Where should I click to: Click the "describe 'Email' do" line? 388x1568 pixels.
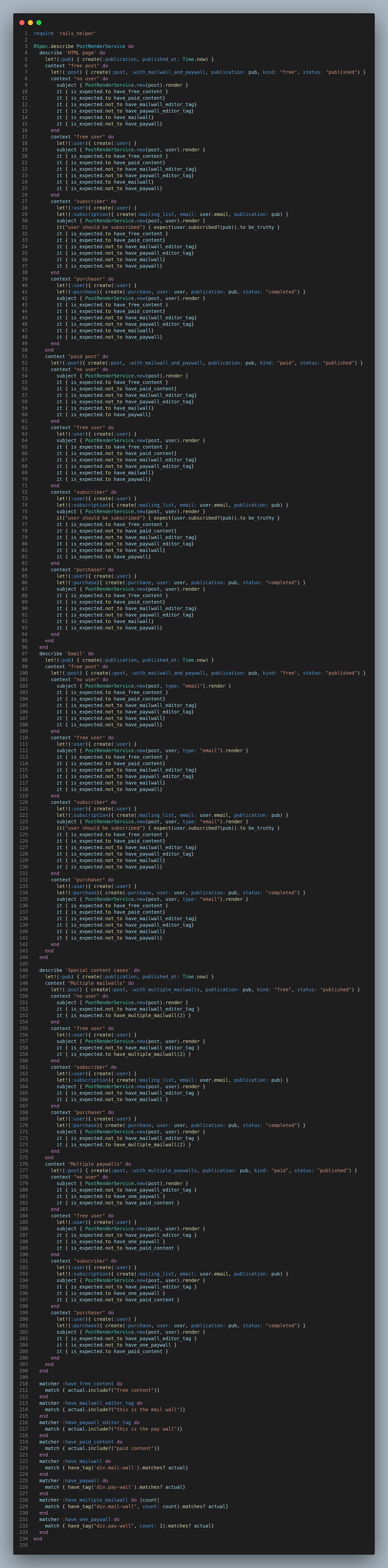[x=66, y=654]
